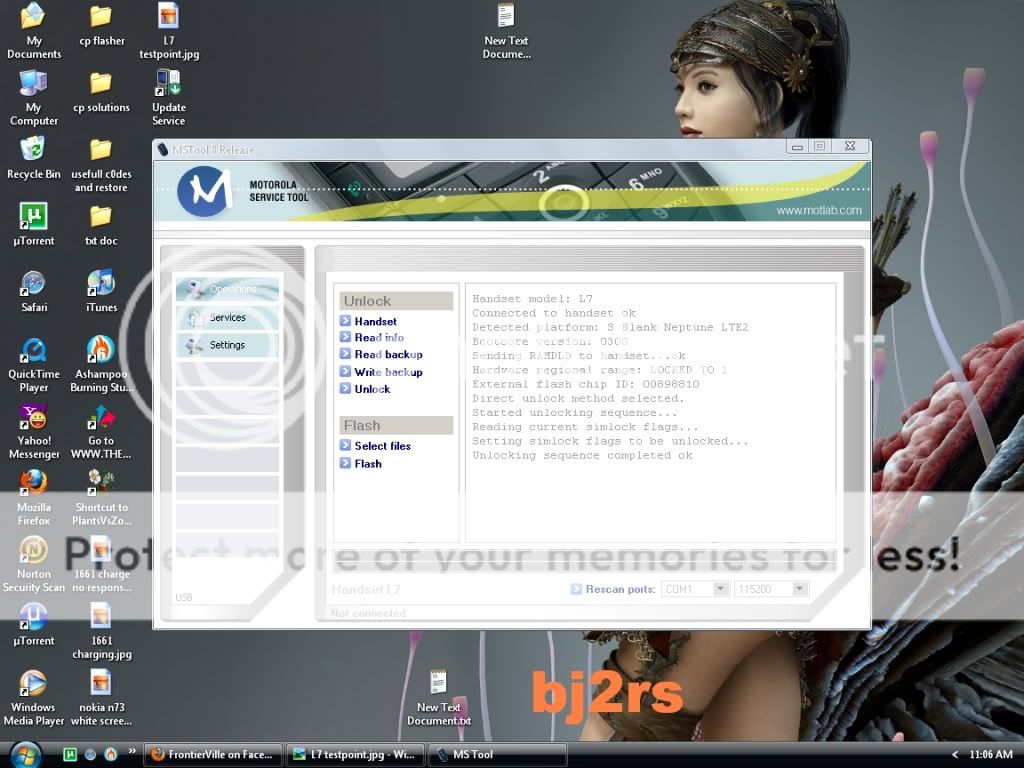Open the cp flasher folder
This screenshot has width=1024, height=768.
pyautogui.click(x=101, y=24)
